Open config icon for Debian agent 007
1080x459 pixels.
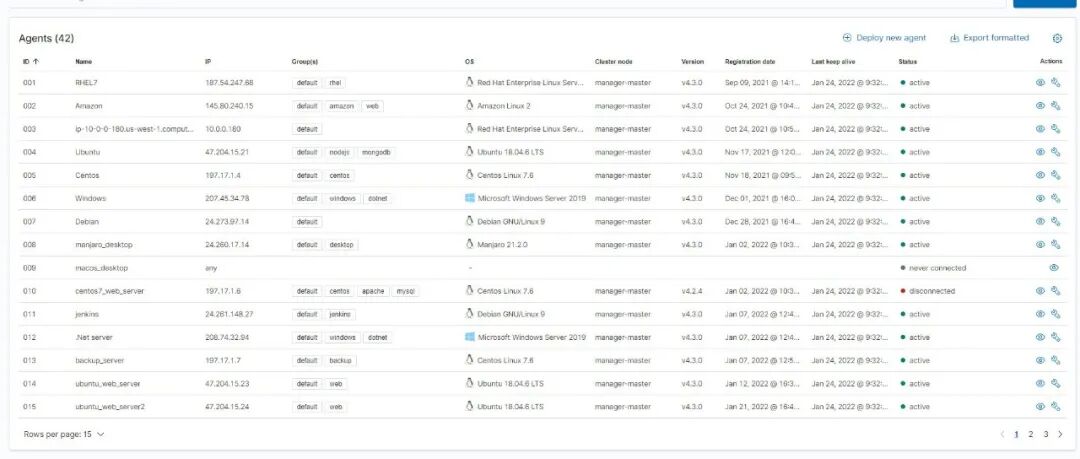pyautogui.click(x=1055, y=221)
